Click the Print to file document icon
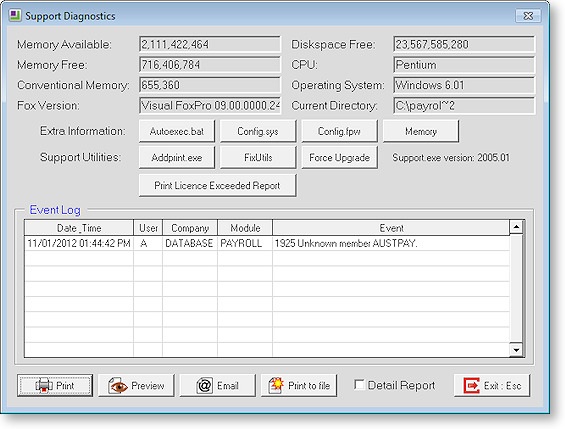Viewport: 565px width, 429px height. 276,385
